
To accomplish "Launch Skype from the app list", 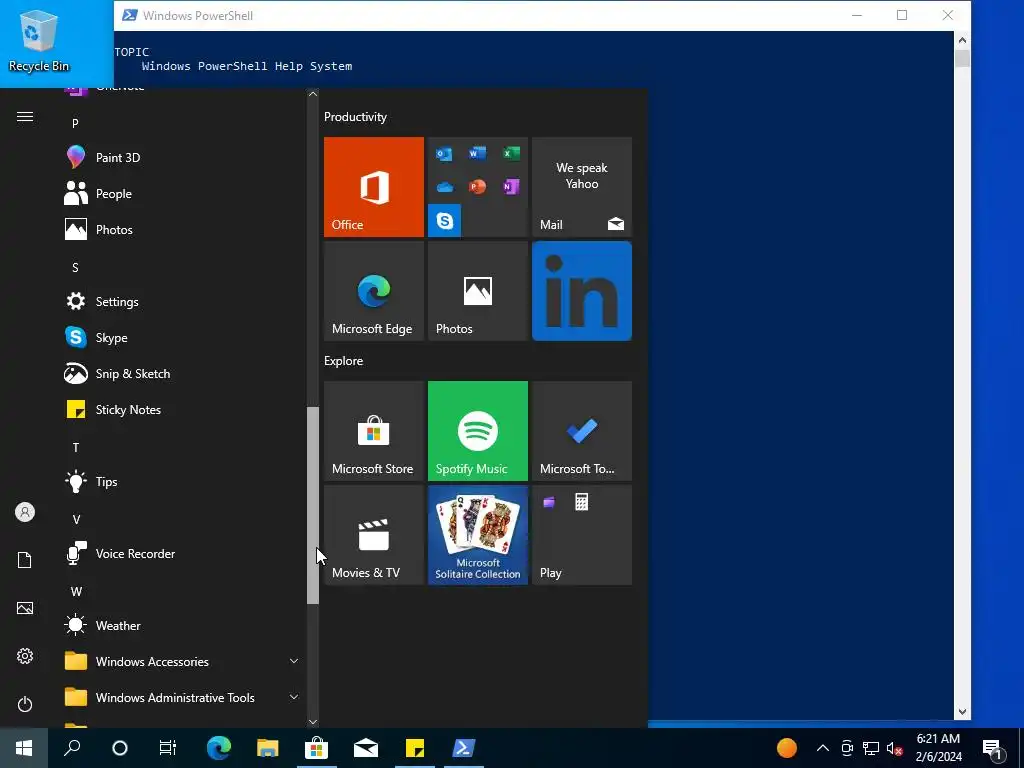I will pyautogui.click(x=183, y=338).
